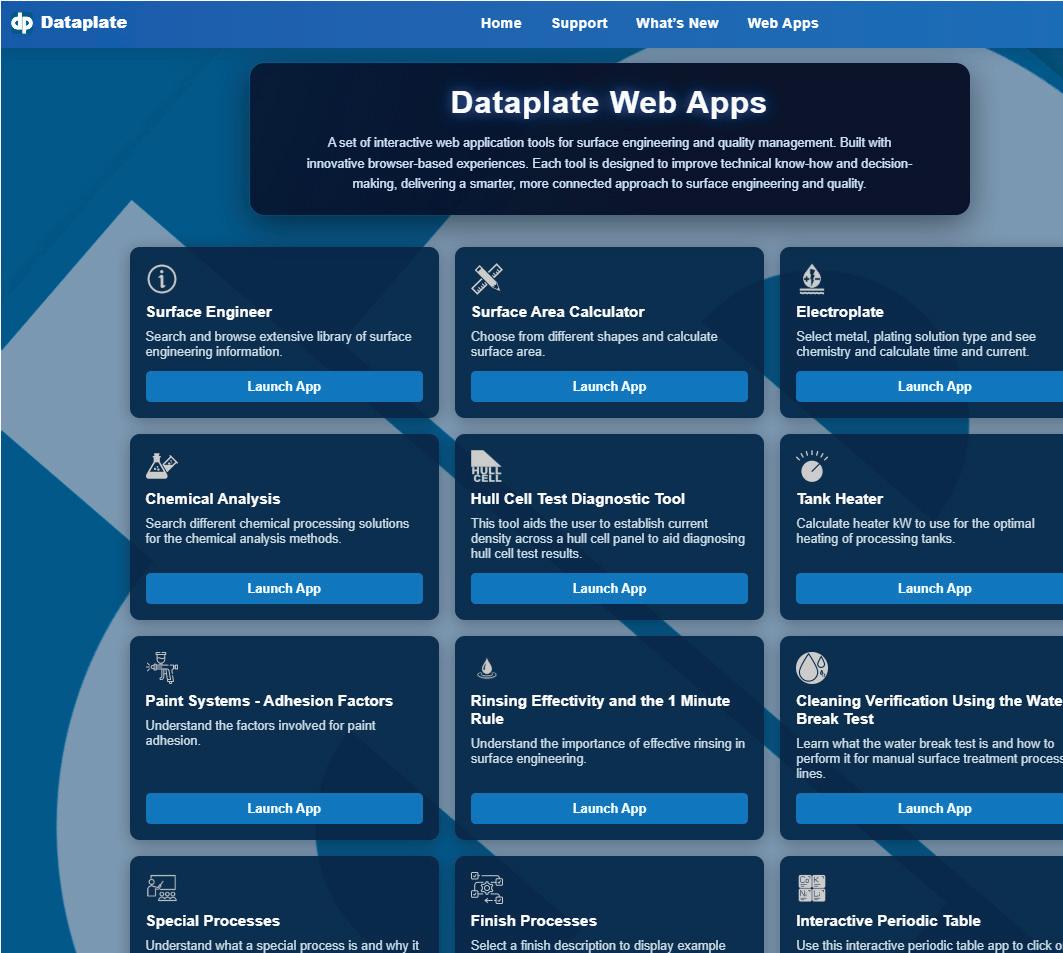Click 'Search different chemical processing solutions' text

click(x=277, y=531)
